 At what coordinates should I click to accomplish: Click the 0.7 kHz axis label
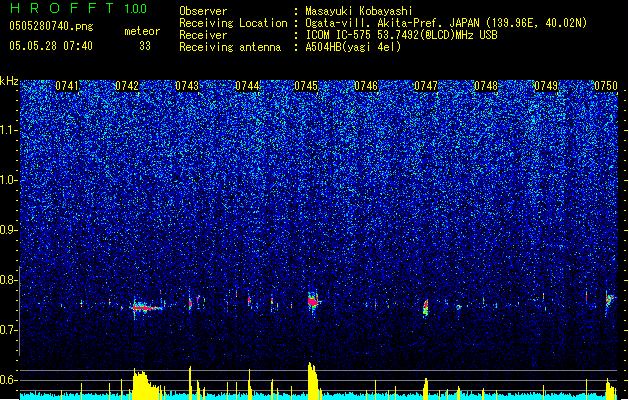point(8,330)
